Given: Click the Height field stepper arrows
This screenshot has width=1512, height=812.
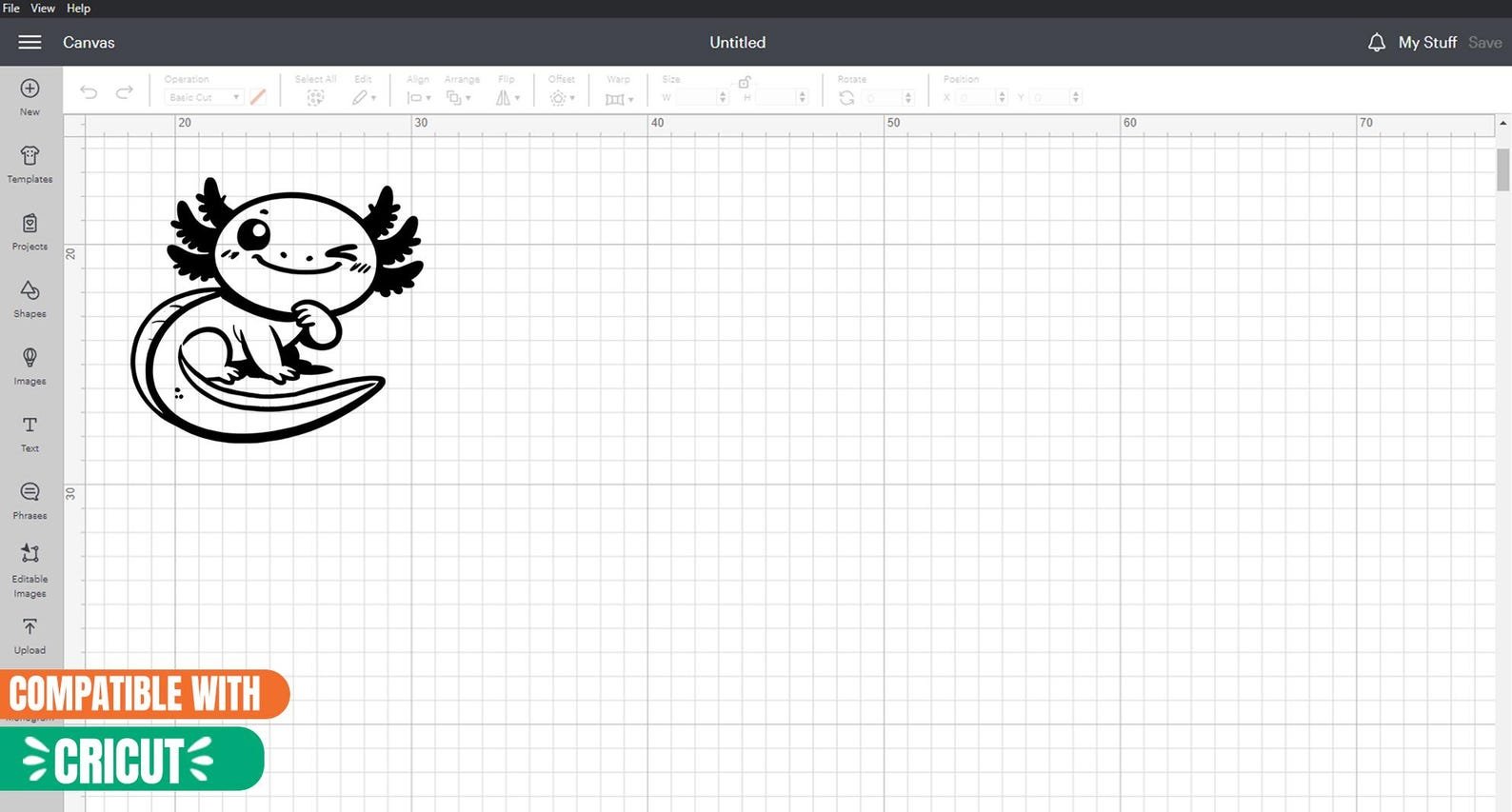Looking at the screenshot, I should point(803,97).
